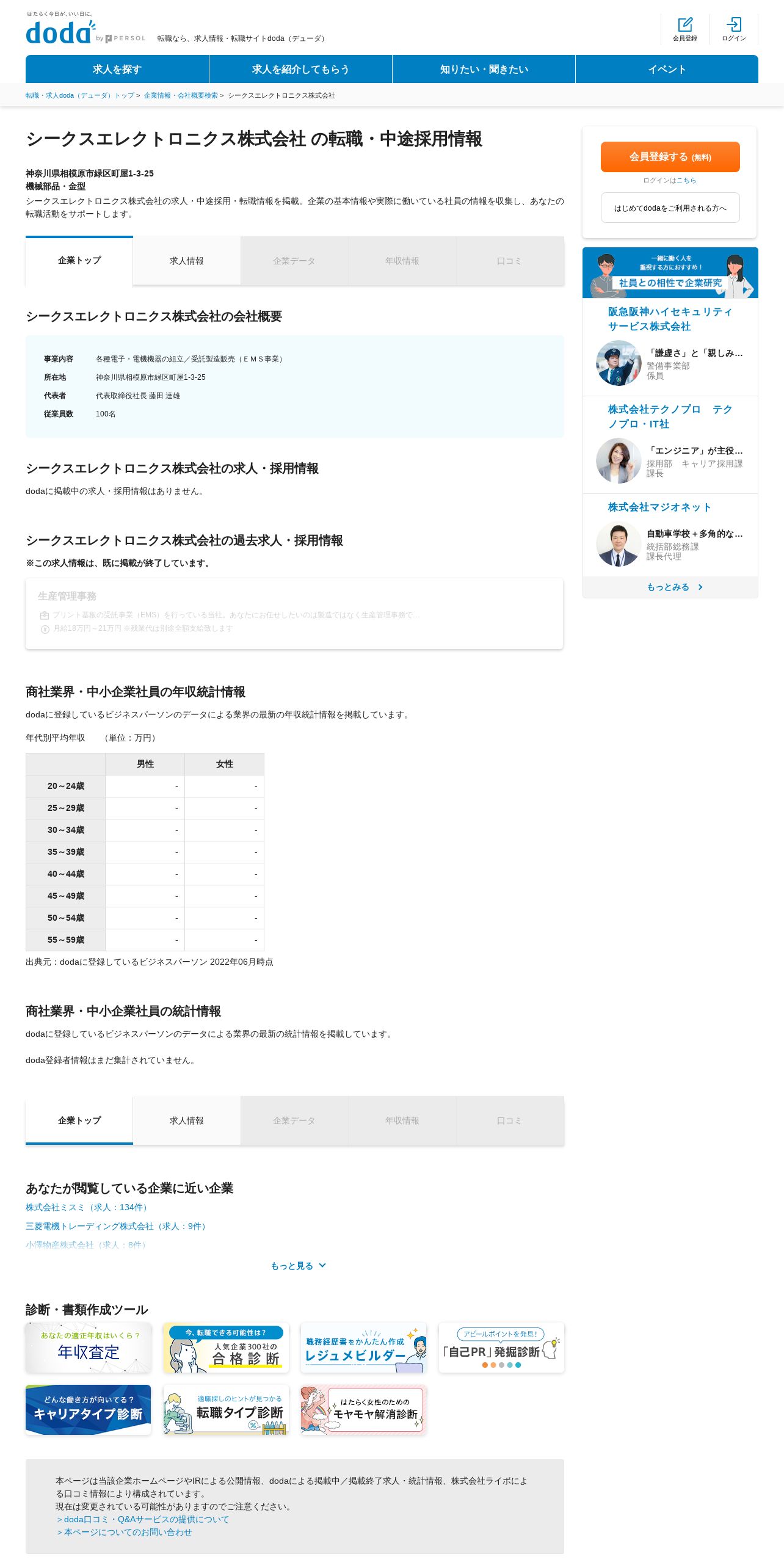Viewport: 784px width, 1568px height.
Task: Click breadcrumb 転職・求人doda トップ link
Action: pos(80,95)
